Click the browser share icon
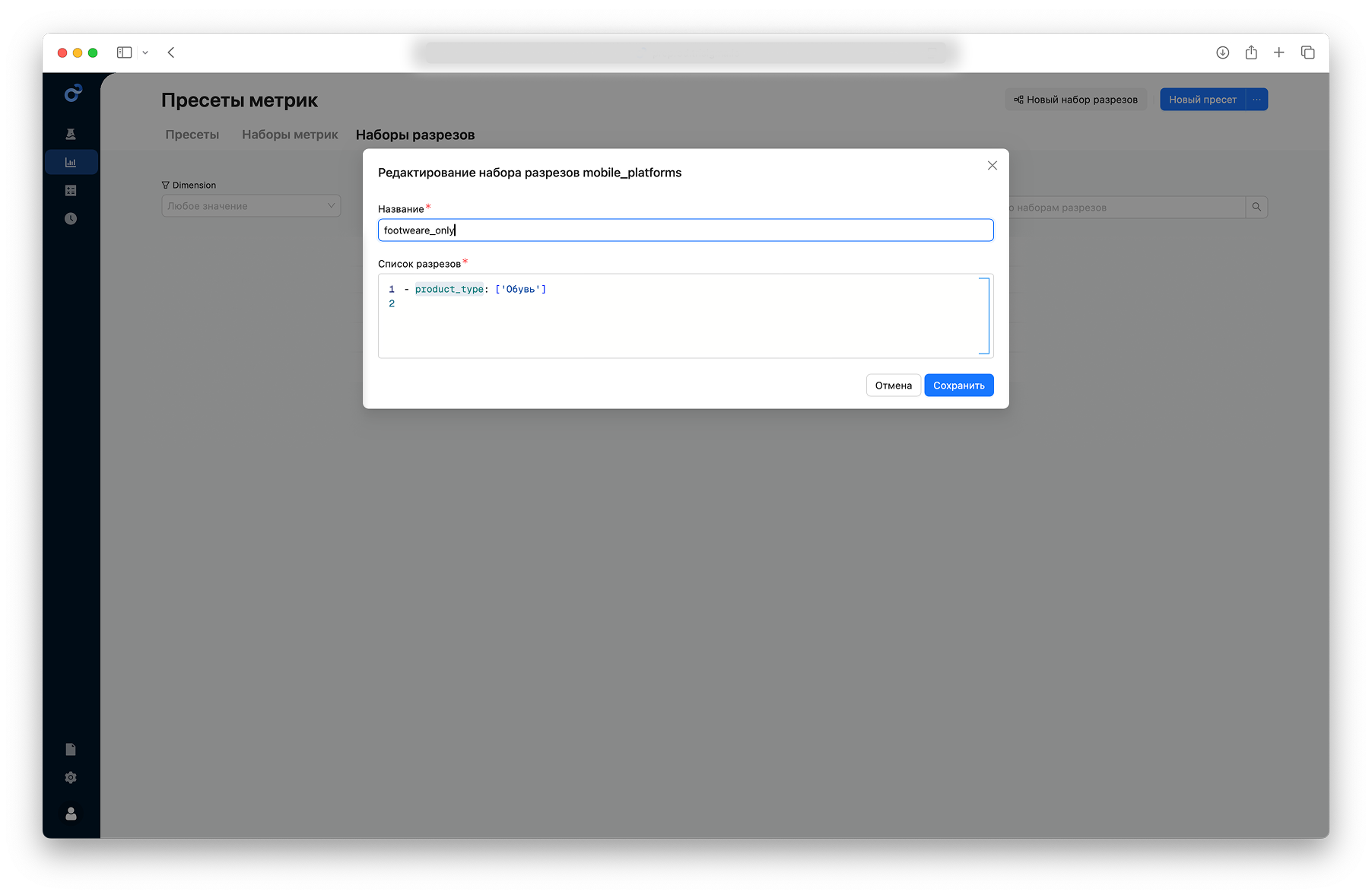This screenshot has width=1372, height=895. 1251,52
